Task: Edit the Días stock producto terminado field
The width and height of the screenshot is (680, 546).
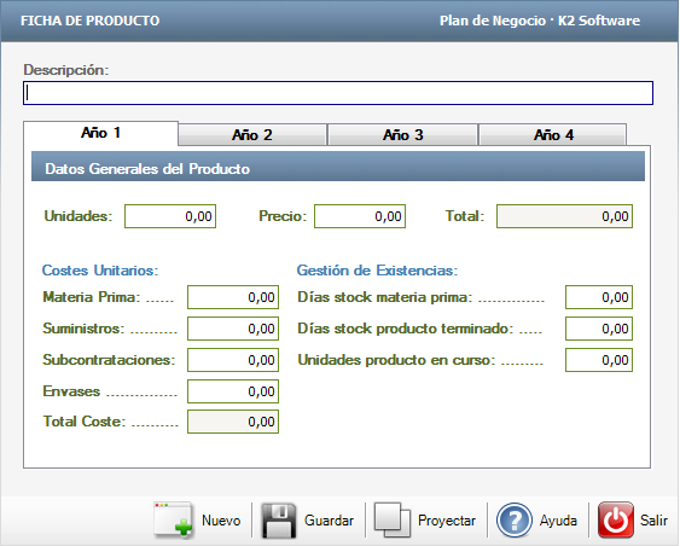Action: (x=599, y=328)
